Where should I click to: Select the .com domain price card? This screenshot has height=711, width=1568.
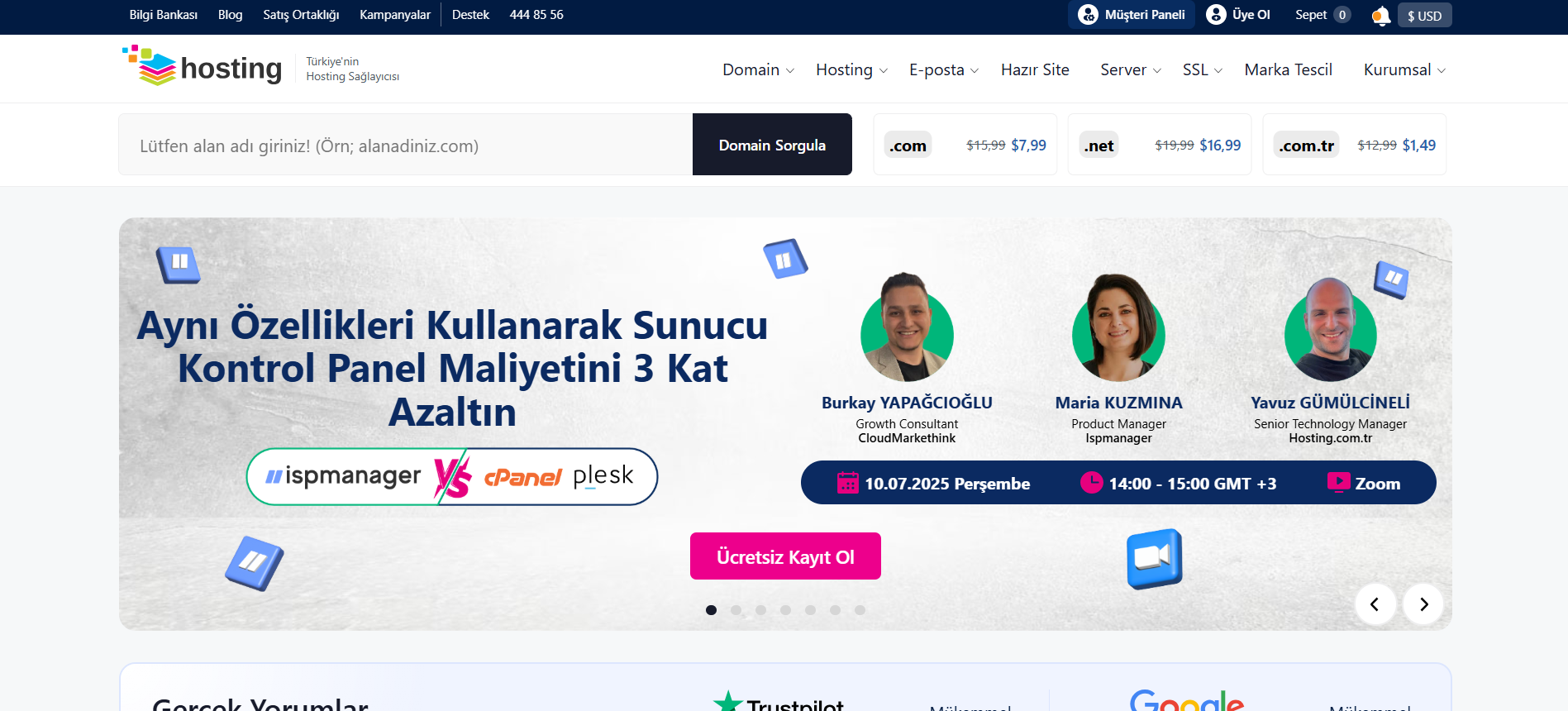tap(965, 145)
